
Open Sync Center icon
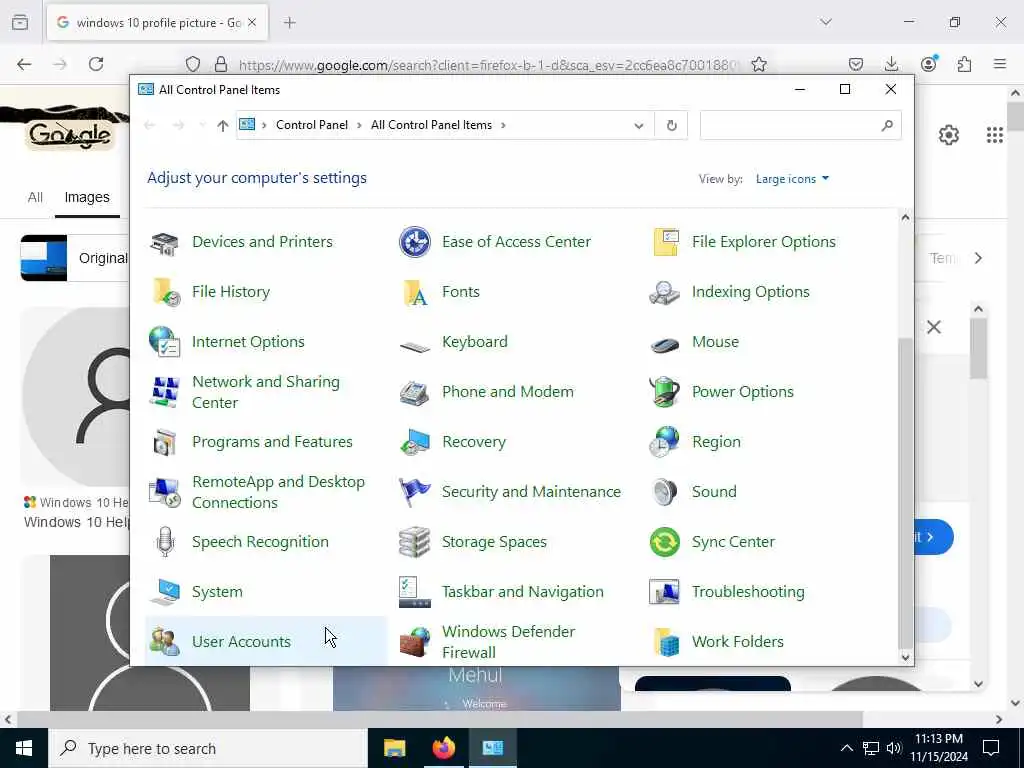coord(665,542)
